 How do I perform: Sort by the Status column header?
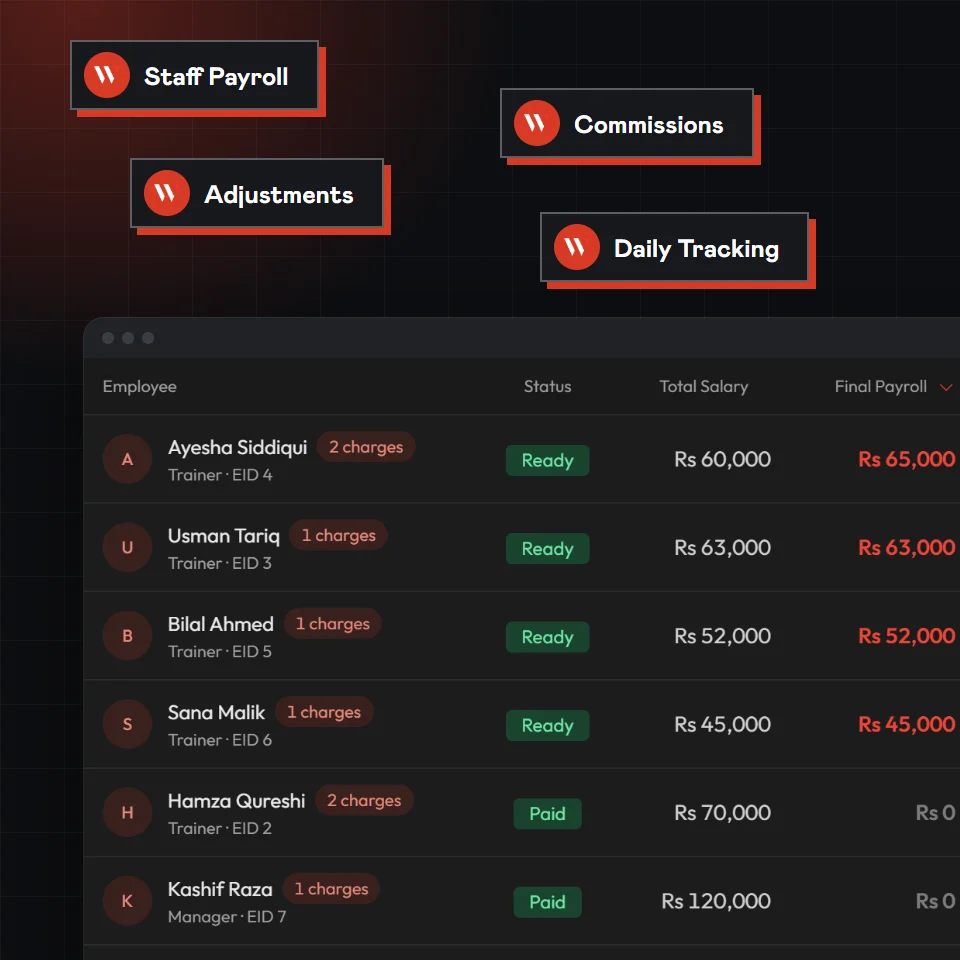tap(547, 386)
